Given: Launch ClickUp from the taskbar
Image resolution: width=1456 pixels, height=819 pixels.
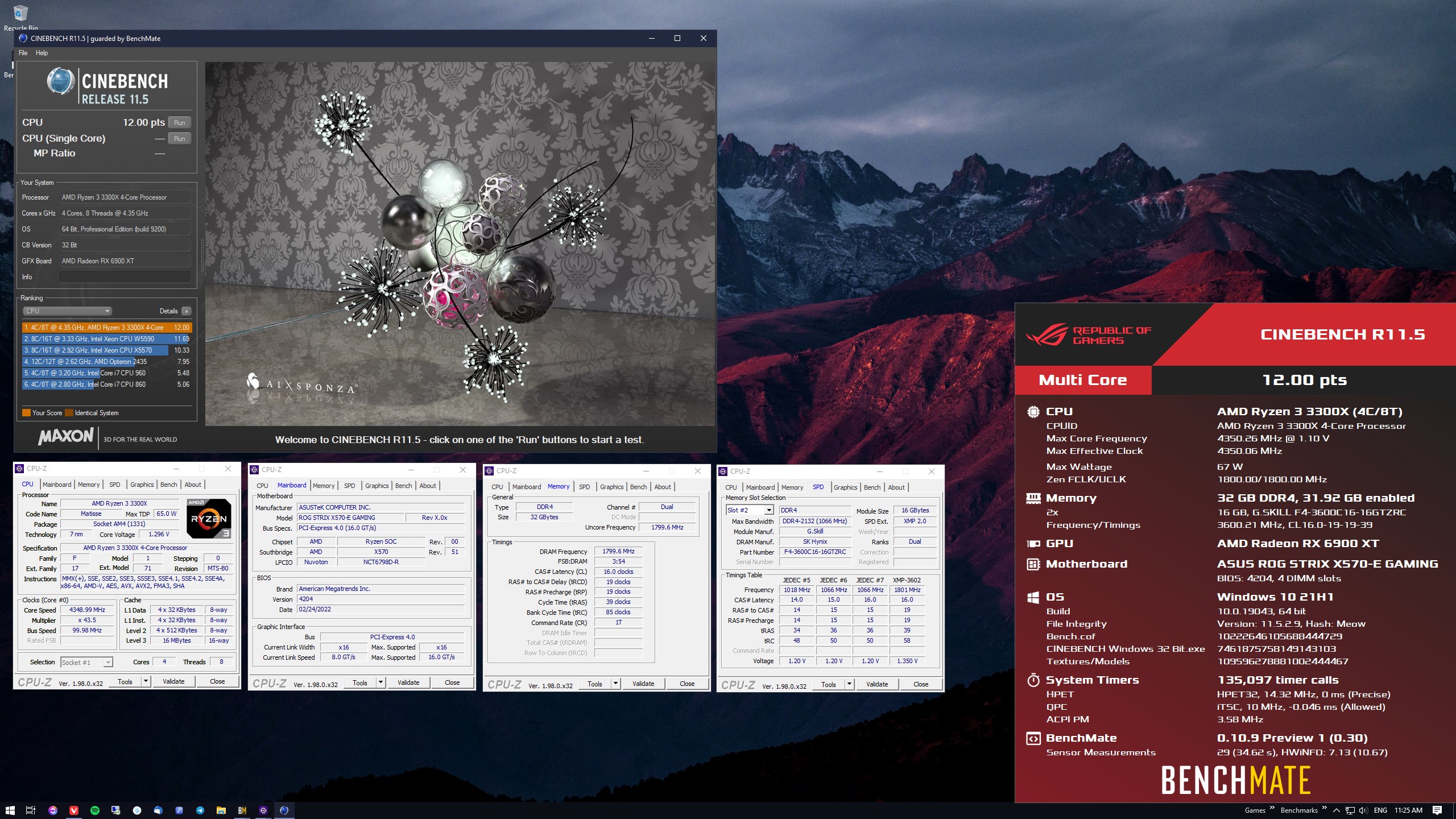Looking at the screenshot, I should (x=53, y=810).
